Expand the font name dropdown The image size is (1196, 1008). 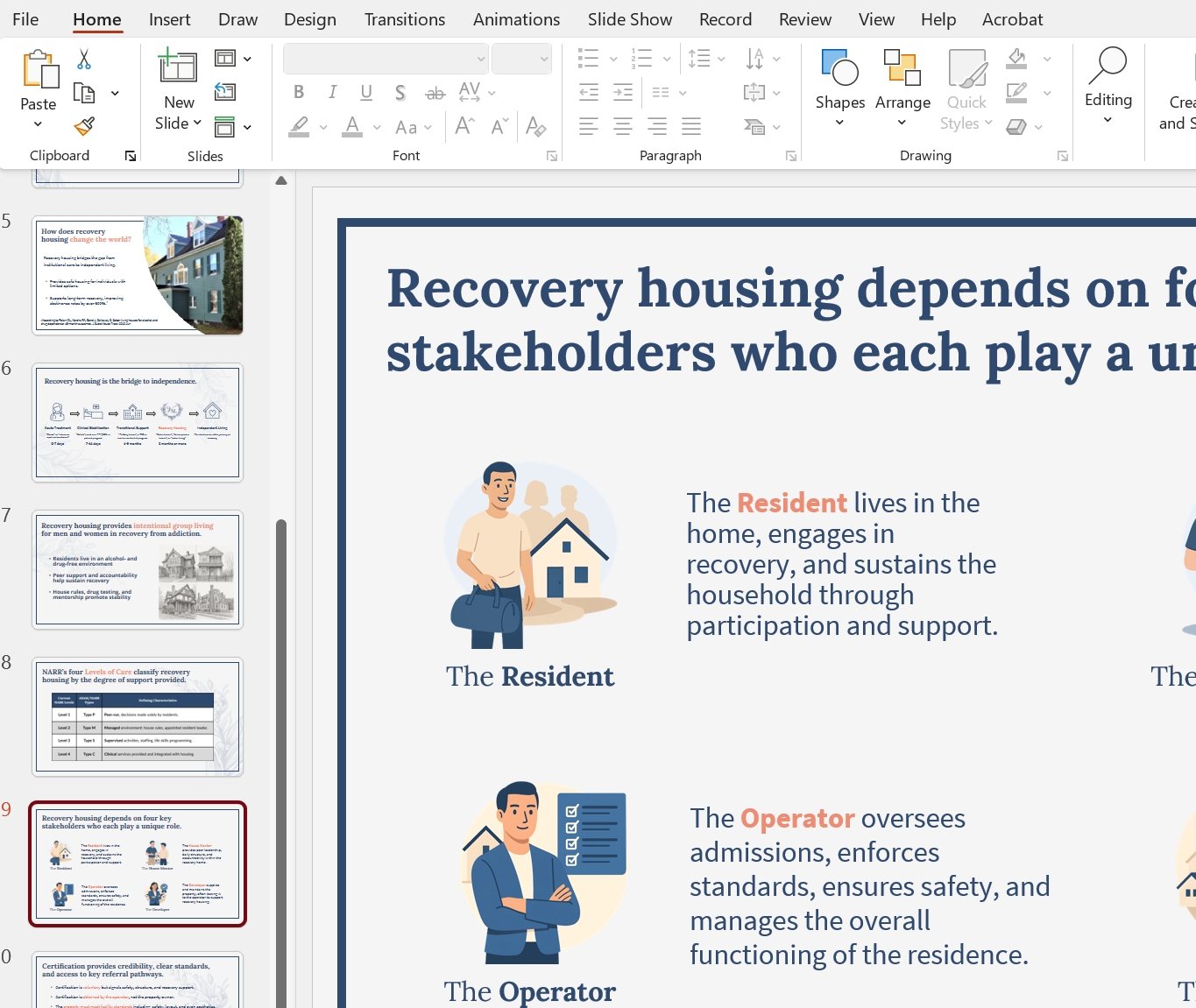480,59
